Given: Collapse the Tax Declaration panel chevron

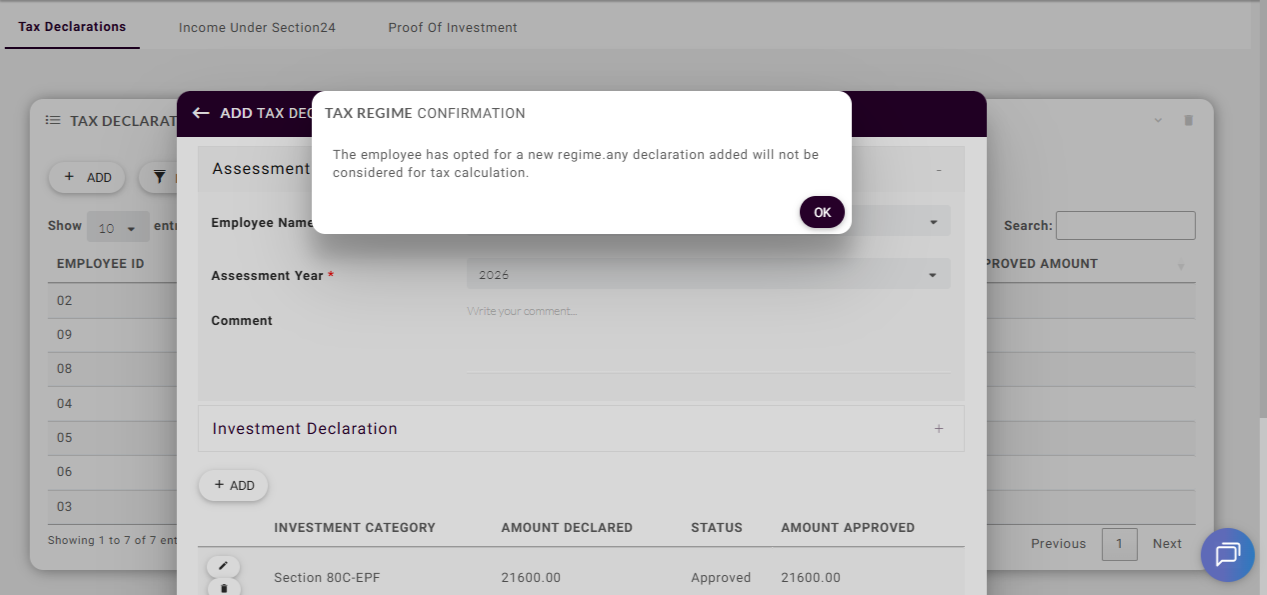Looking at the screenshot, I should click(1158, 120).
